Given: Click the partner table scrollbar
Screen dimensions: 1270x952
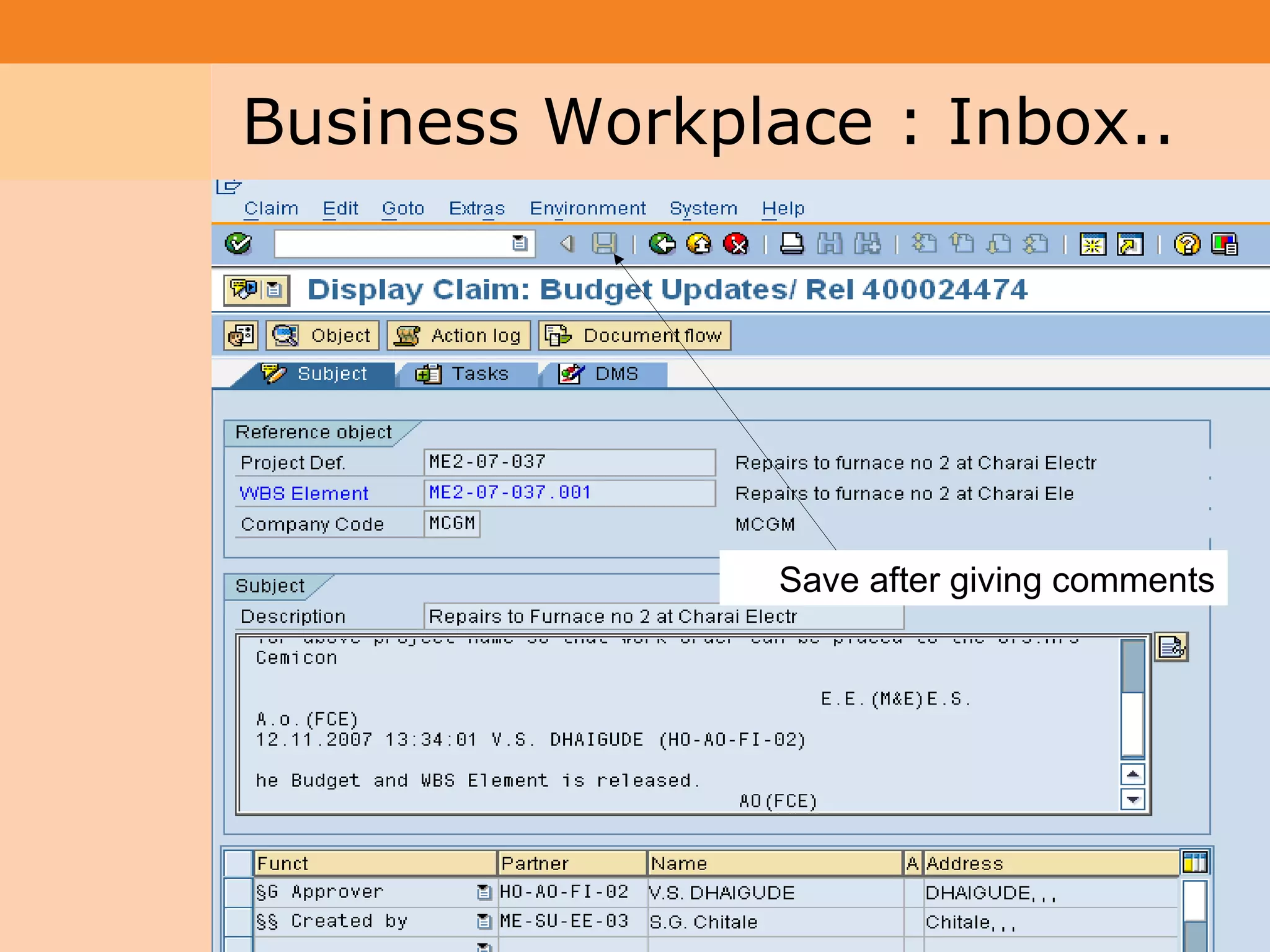Looking at the screenshot, I should coord(1194,915).
